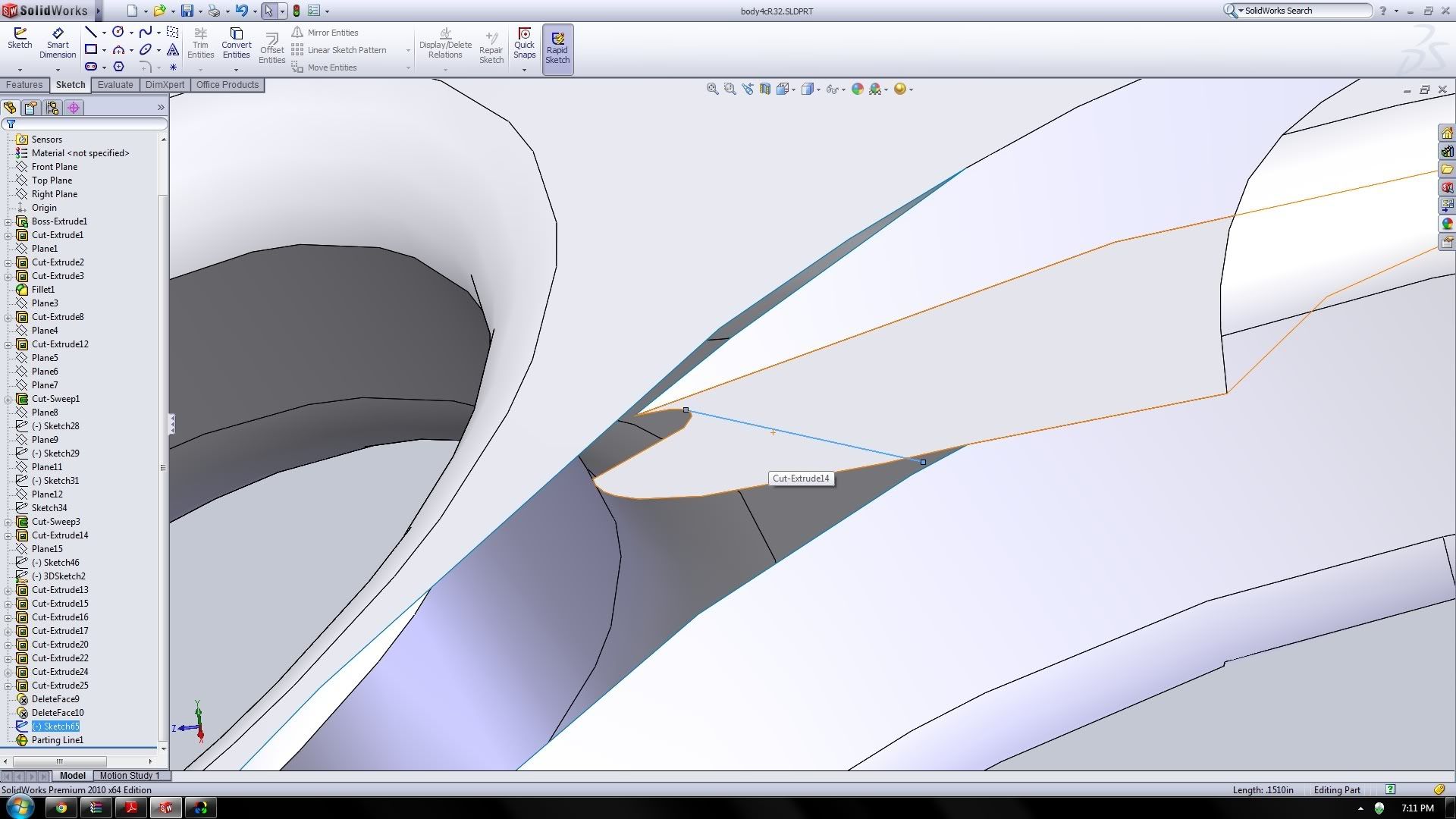Expand FeatureManager panel double chevron

(161, 108)
